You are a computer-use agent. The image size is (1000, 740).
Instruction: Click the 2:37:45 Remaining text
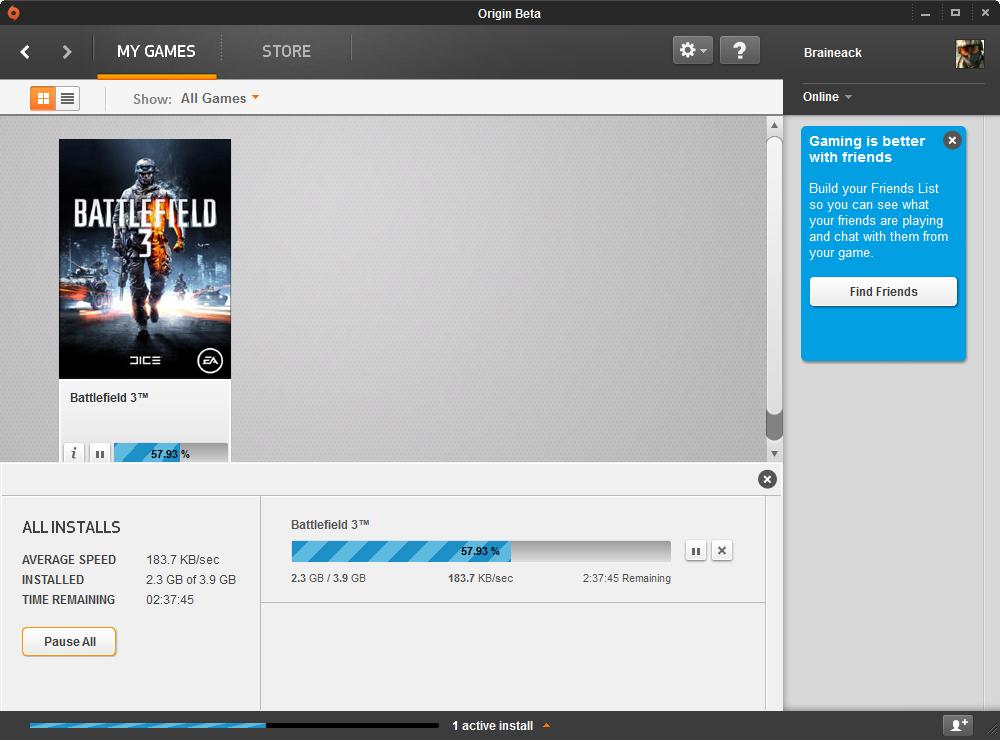pos(626,578)
